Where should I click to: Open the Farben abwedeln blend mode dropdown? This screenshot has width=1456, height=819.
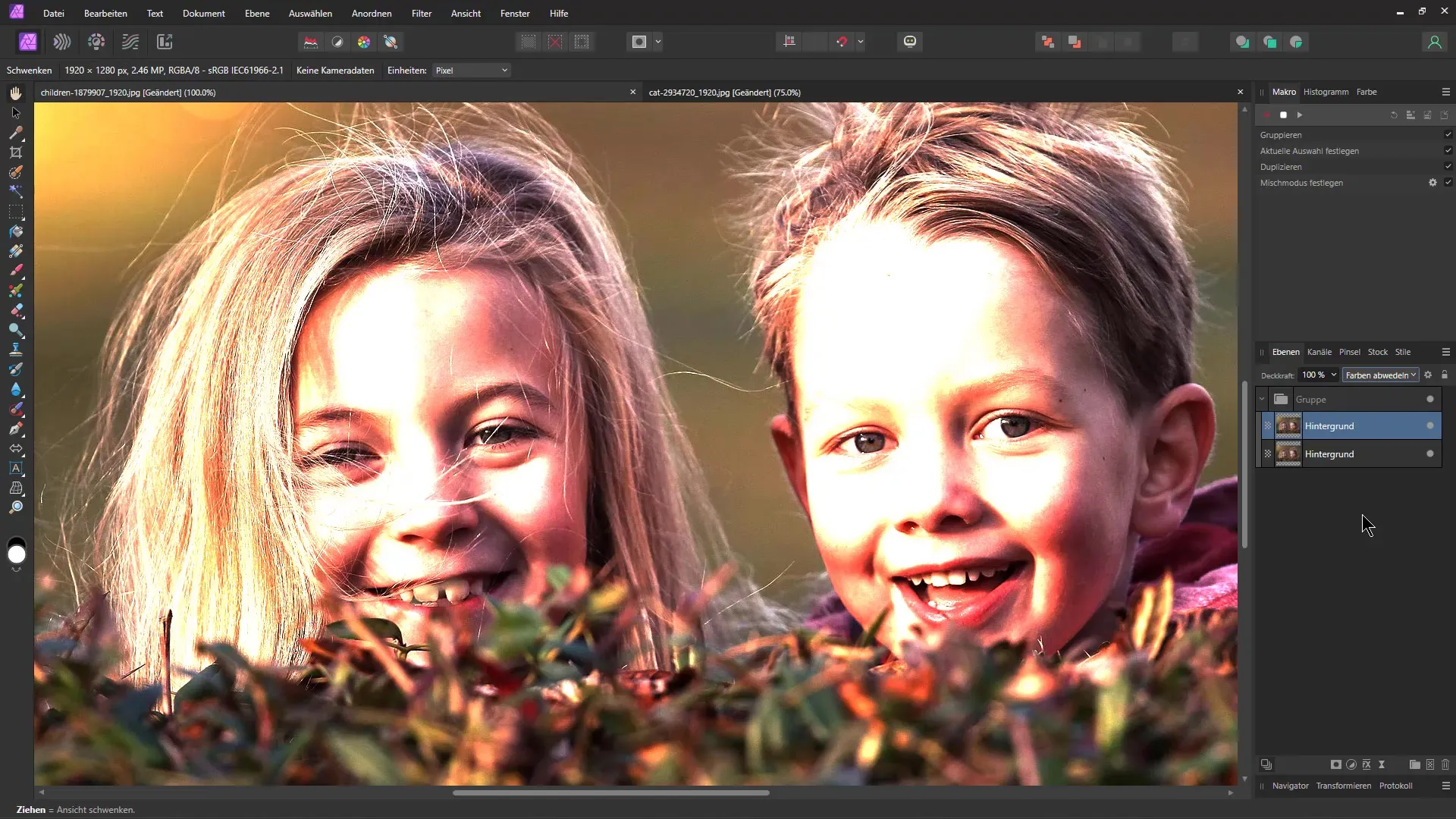pyautogui.click(x=1380, y=375)
